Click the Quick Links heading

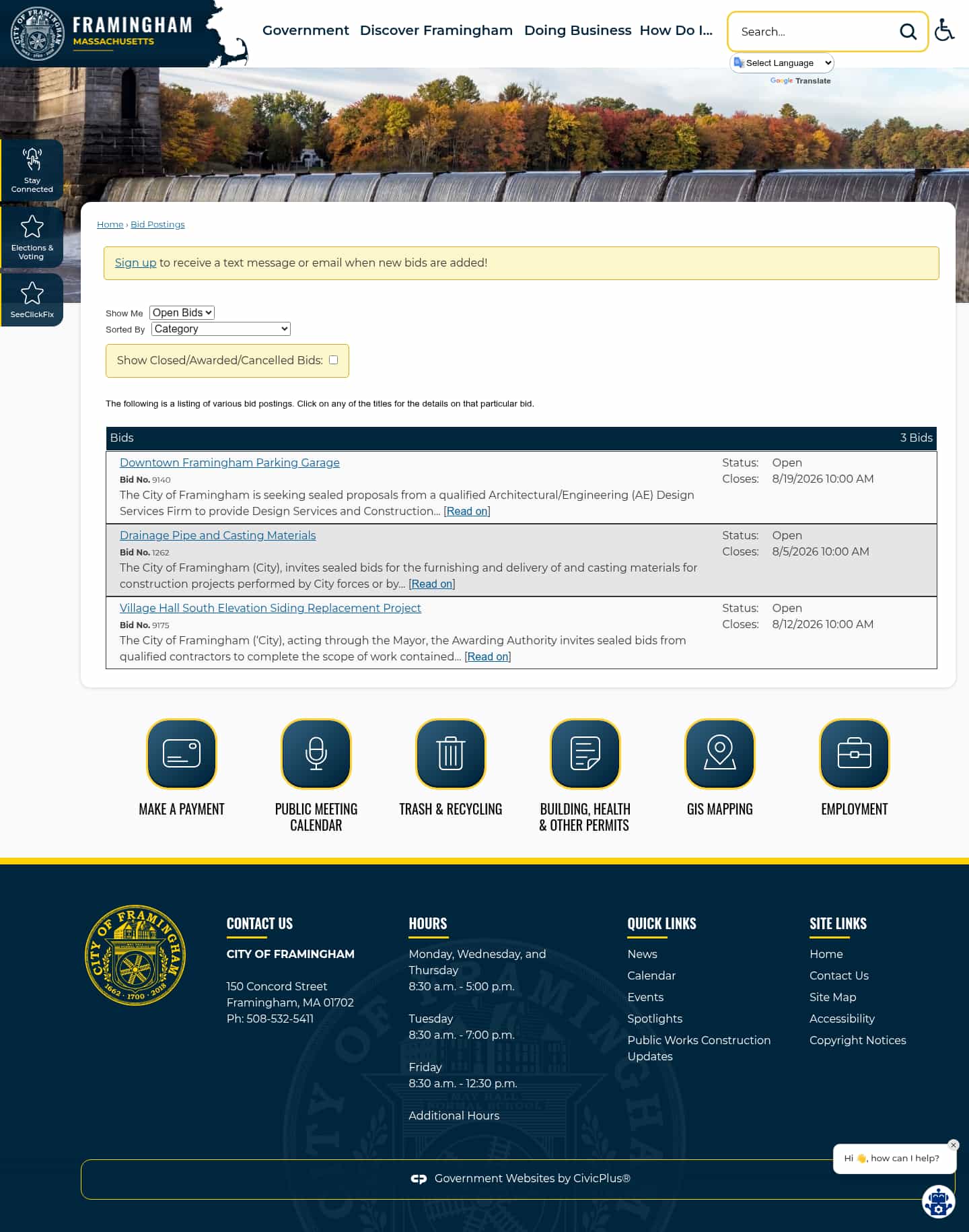point(661,924)
